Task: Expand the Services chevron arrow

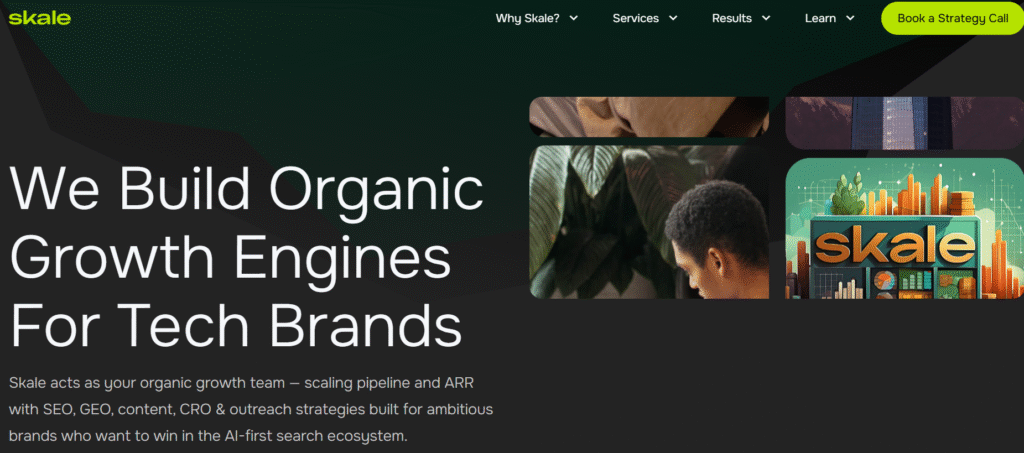Action: coord(673,18)
